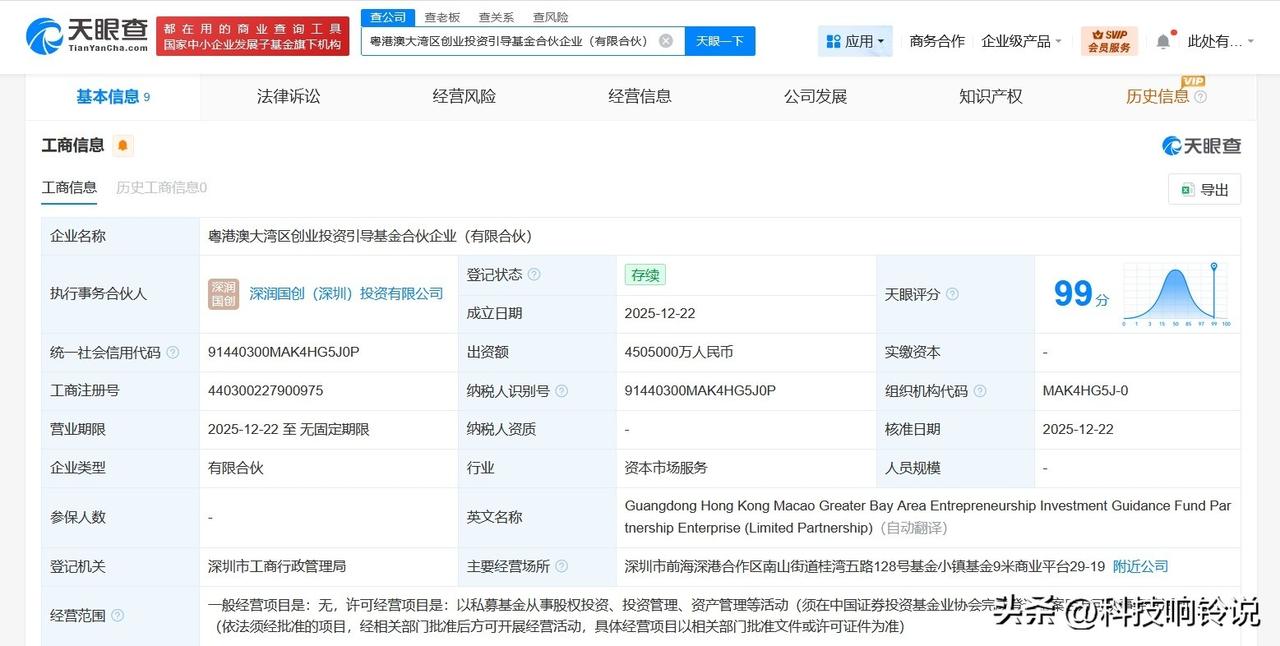Click the 导出 export button

(x=1204, y=189)
